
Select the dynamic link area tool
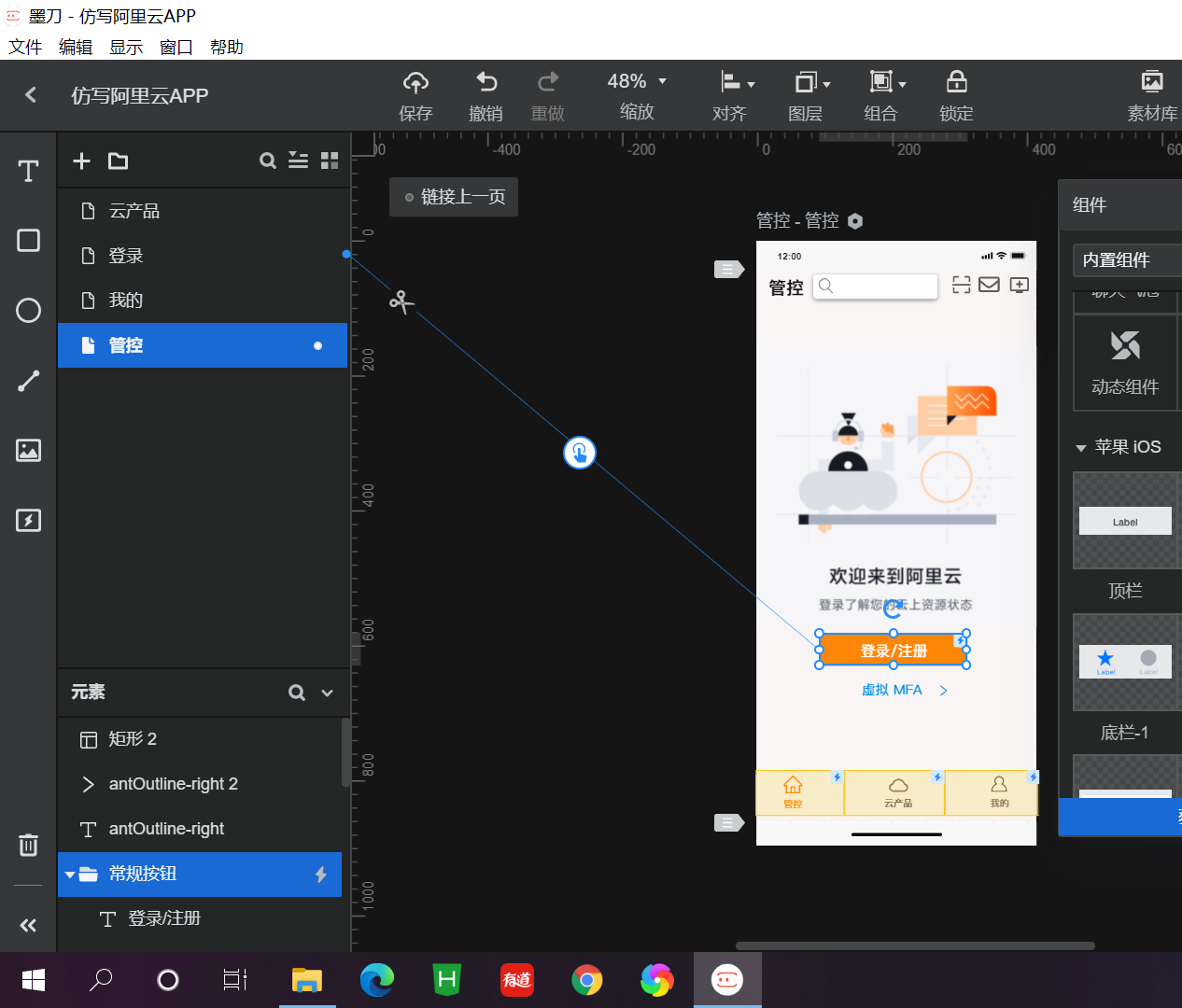tap(28, 520)
